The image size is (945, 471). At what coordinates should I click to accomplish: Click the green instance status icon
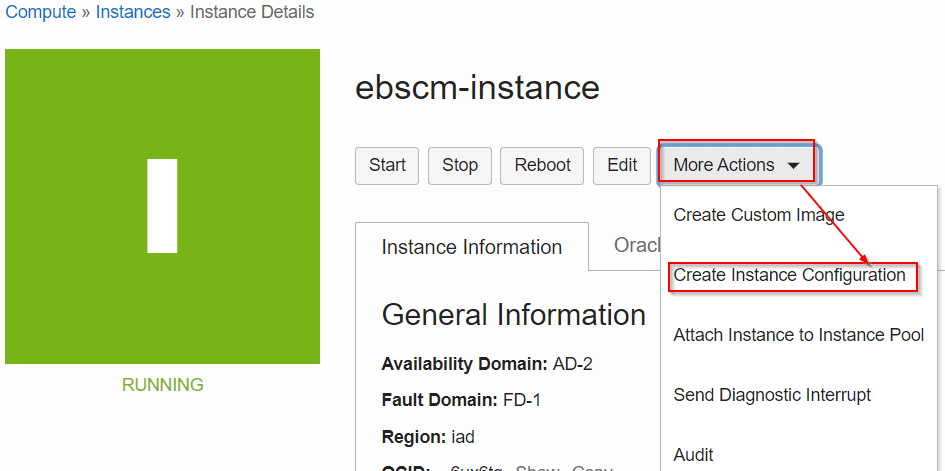pyautogui.click(x=162, y=206)
